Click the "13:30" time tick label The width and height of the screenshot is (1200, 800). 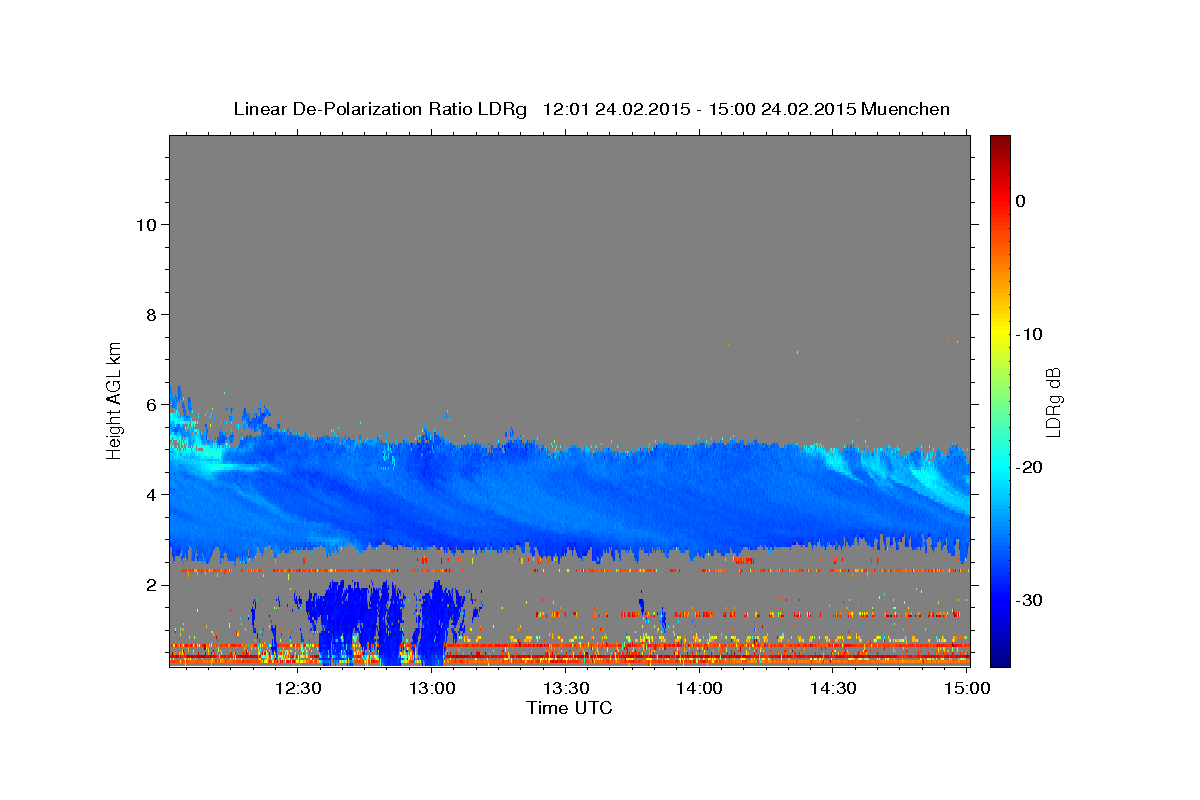pos(566,688)
